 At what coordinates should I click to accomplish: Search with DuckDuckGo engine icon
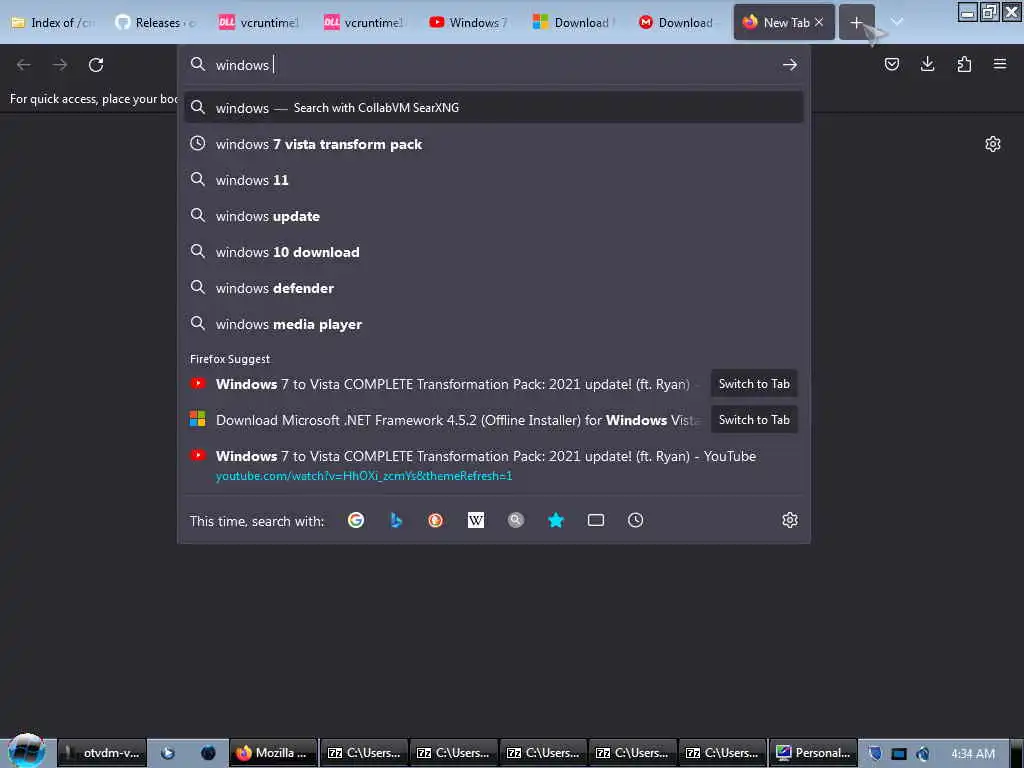pyautogui.click(x=436, y=520)
